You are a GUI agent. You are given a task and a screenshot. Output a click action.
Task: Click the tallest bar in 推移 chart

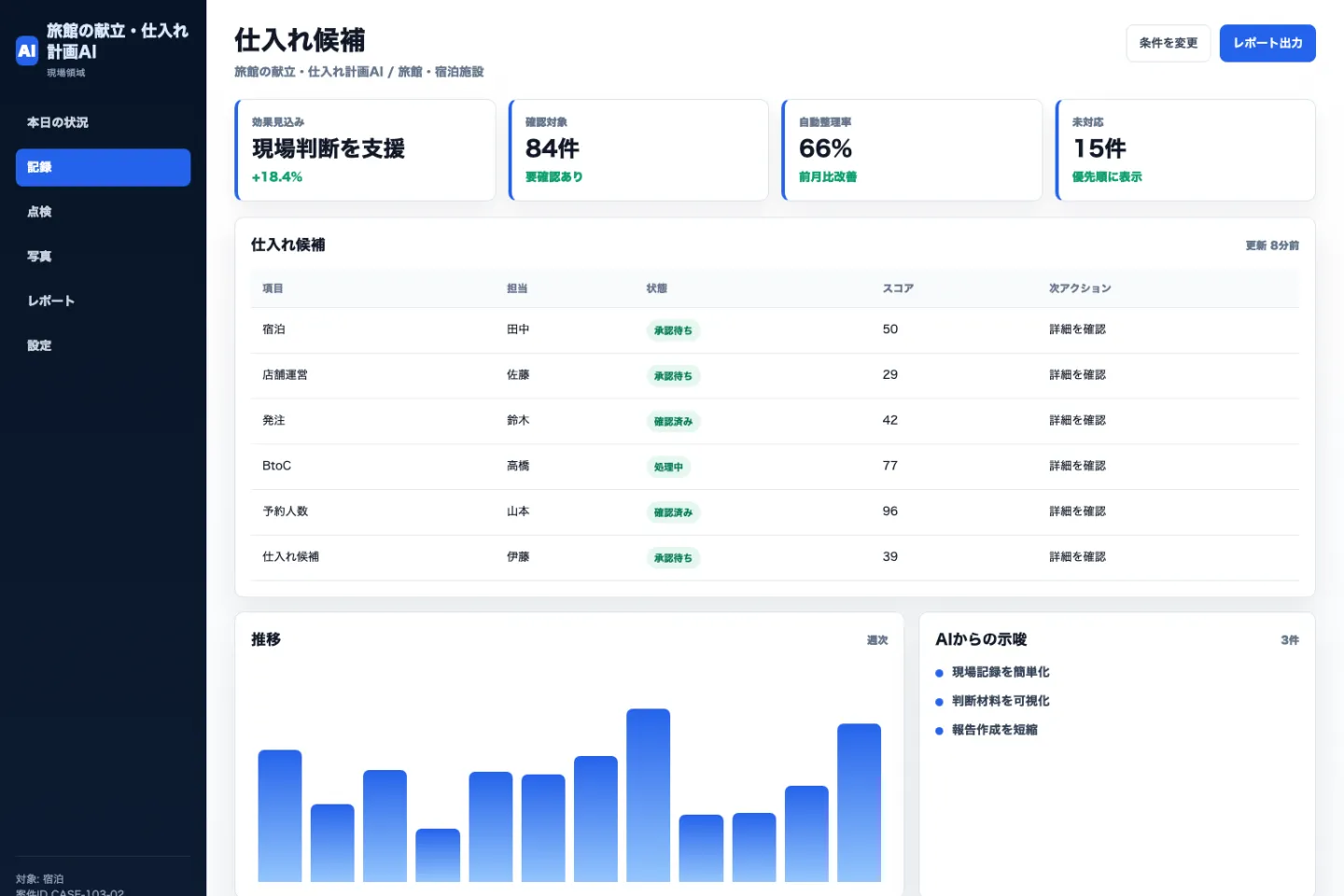click(648, 795)
